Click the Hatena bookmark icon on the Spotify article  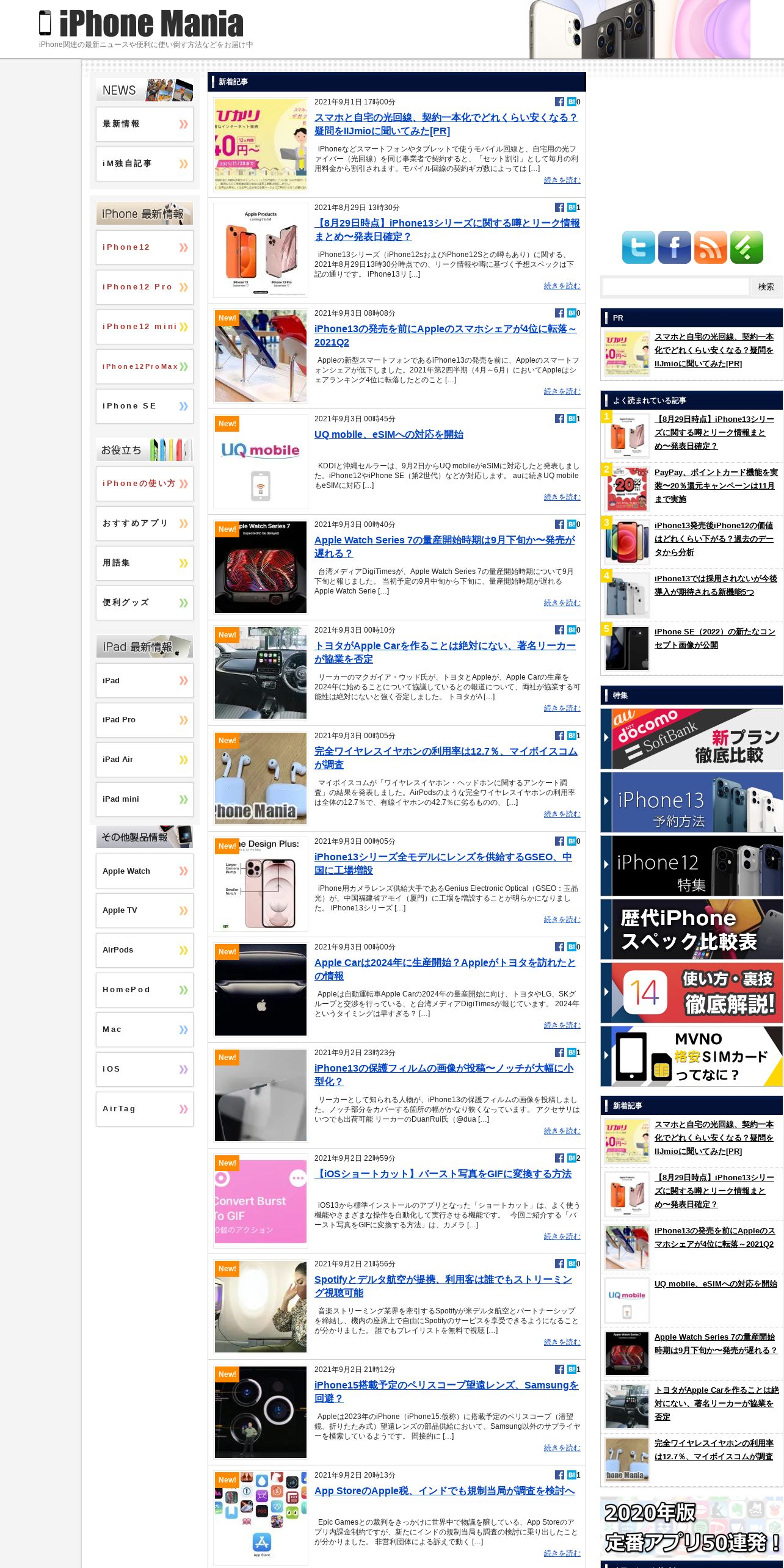[572, 1264]
